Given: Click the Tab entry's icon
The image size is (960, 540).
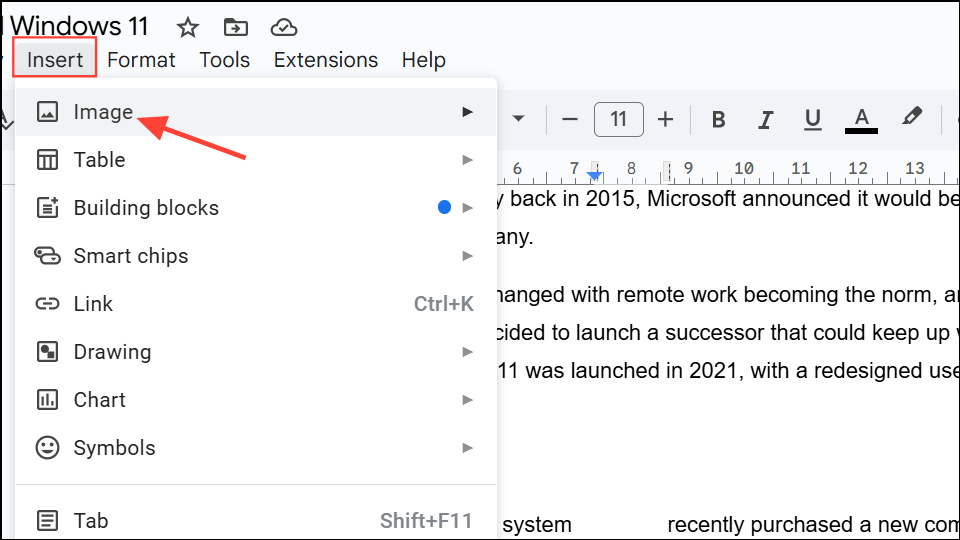Looking at the screenshot, I should click(x=47, y=520).
